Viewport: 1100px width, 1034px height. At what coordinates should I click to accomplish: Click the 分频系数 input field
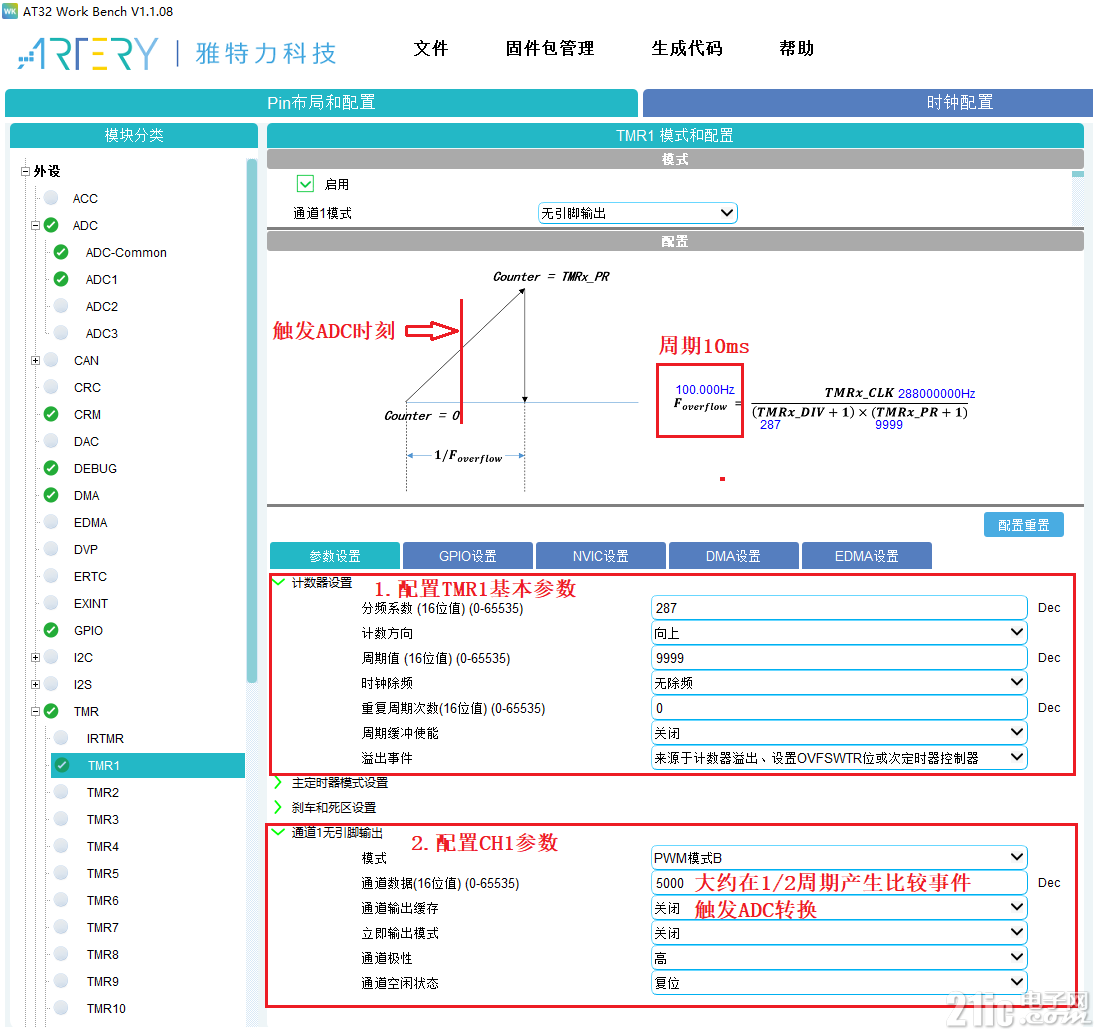point(839,607)
